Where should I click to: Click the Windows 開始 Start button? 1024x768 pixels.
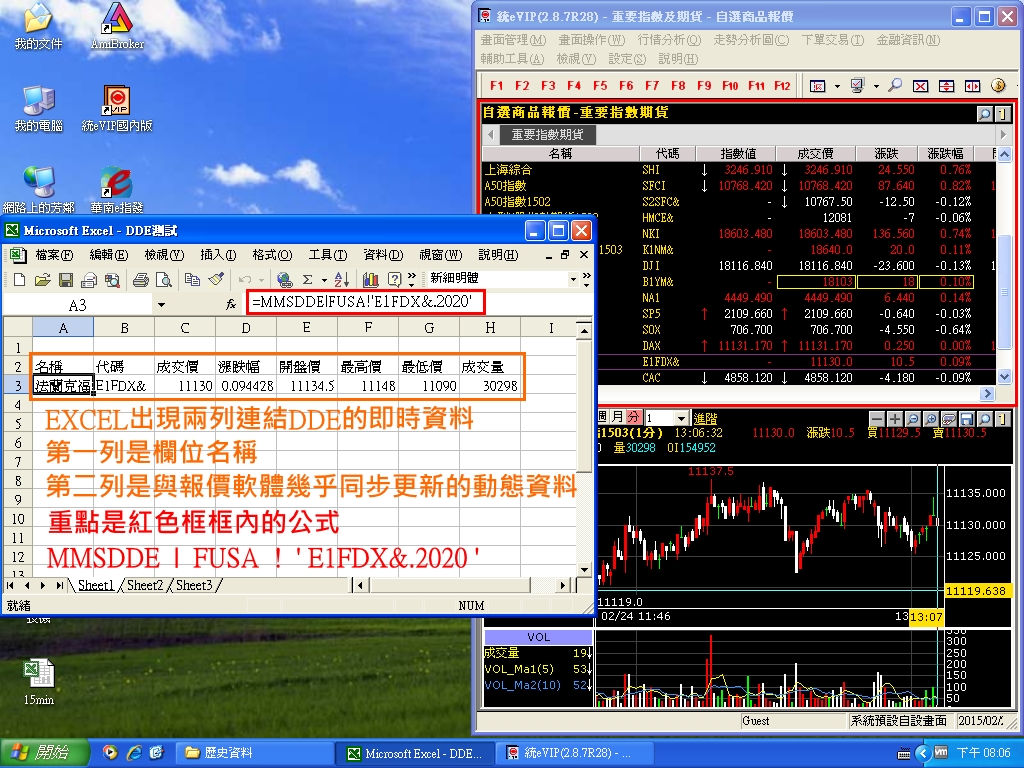coord(44,753)
